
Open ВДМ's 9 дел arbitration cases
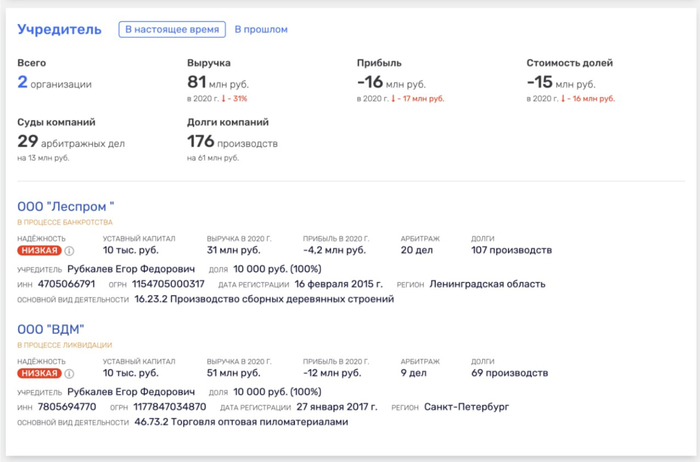click(415, 373)
